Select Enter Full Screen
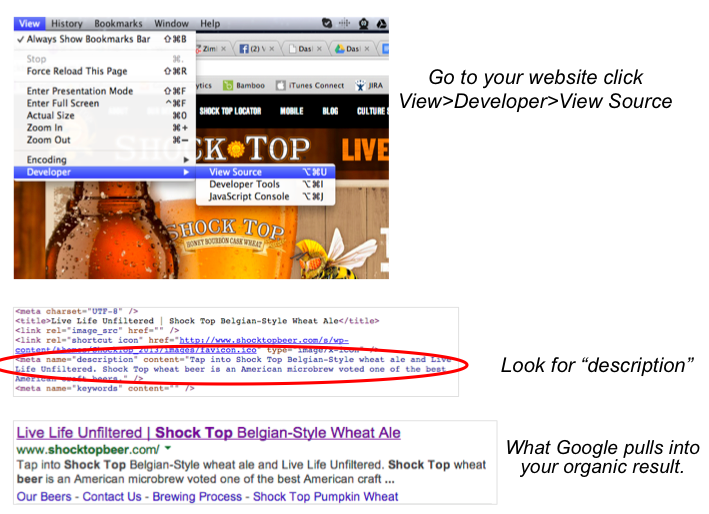 point(105,104)
